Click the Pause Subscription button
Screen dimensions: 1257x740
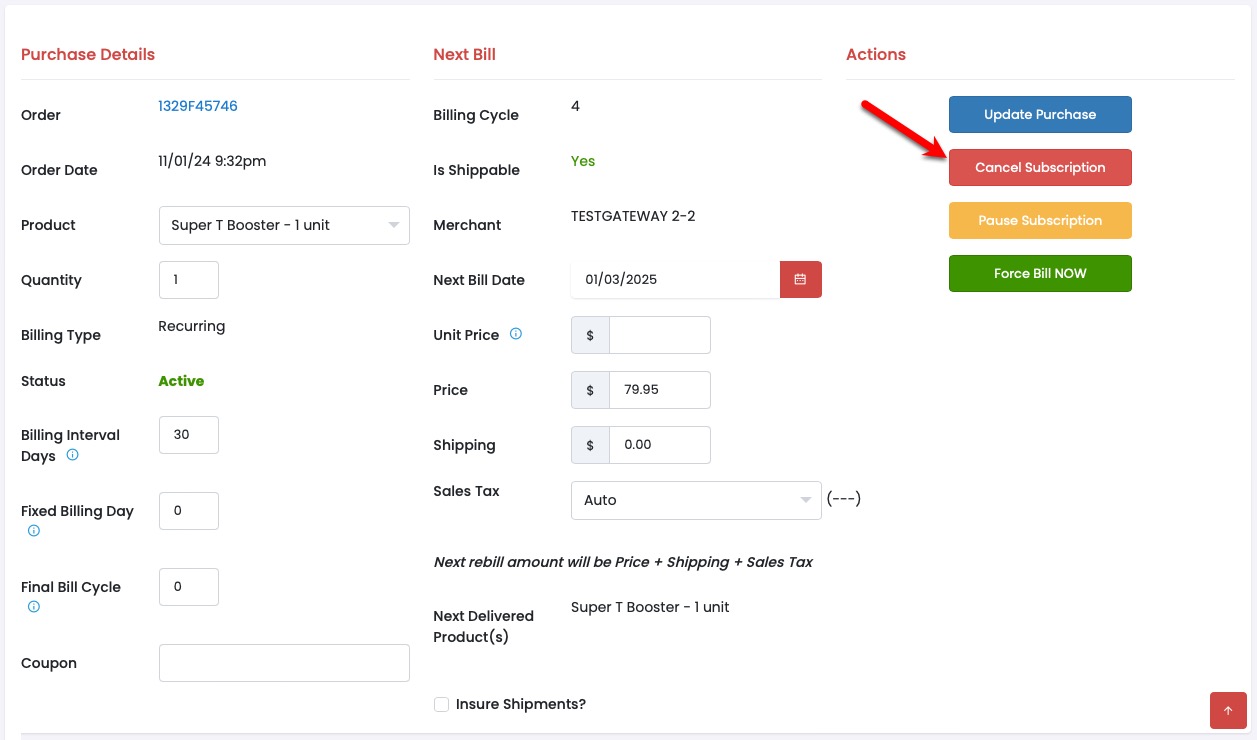coord(1040,221)
